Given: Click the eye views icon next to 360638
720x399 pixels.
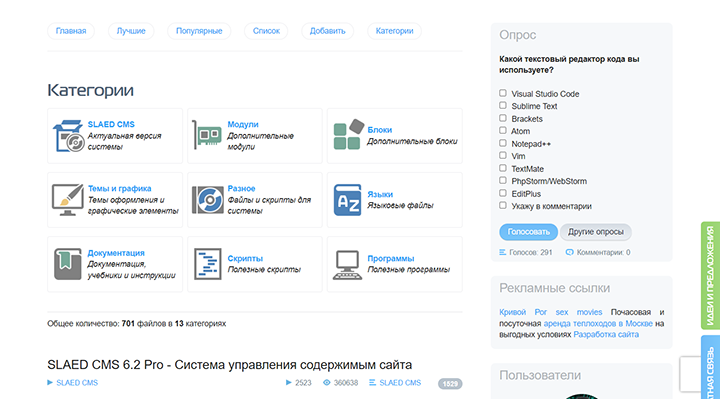Looking at the screenshot, I should [326, 382].
